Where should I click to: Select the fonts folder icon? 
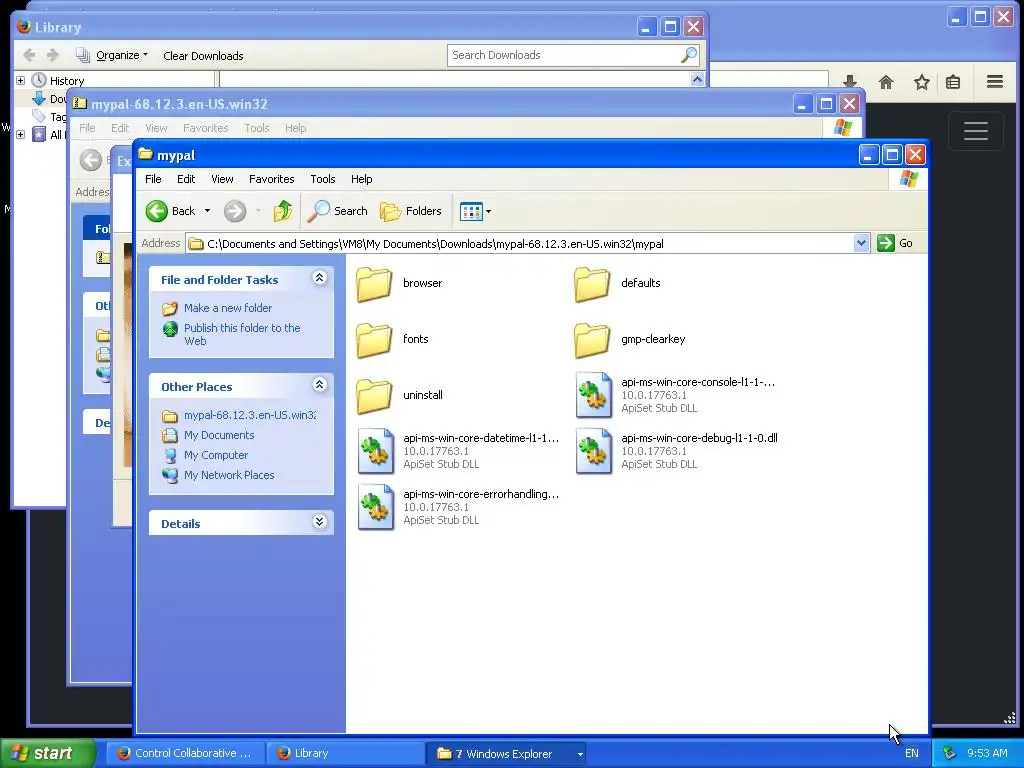374,340
